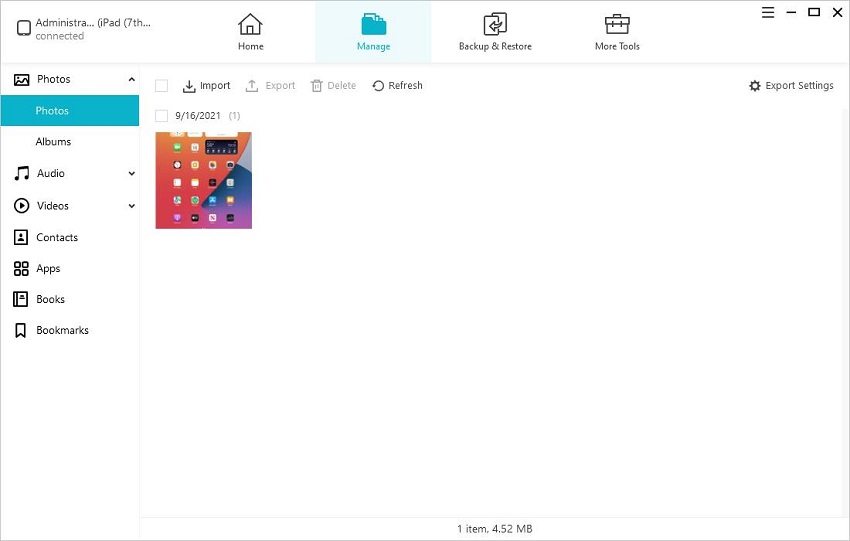Open the hamburger menu icon
This screenshot has width=850, height=541.
point(768,12)
